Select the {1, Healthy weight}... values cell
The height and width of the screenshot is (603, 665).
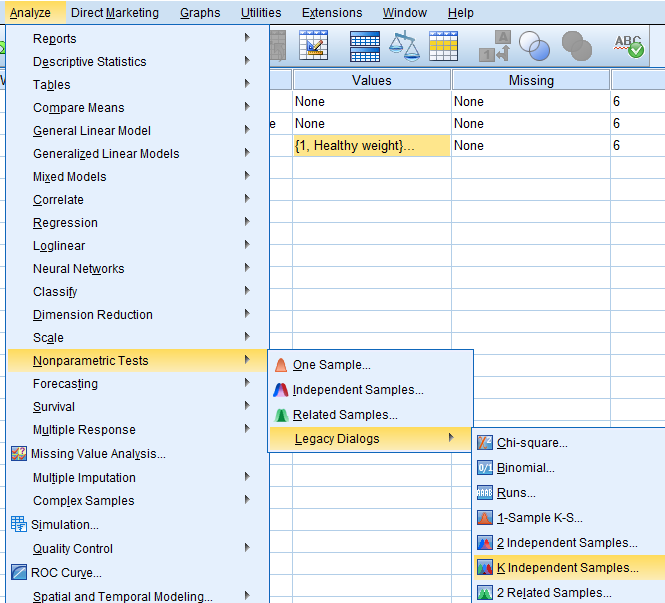point(372,145)
